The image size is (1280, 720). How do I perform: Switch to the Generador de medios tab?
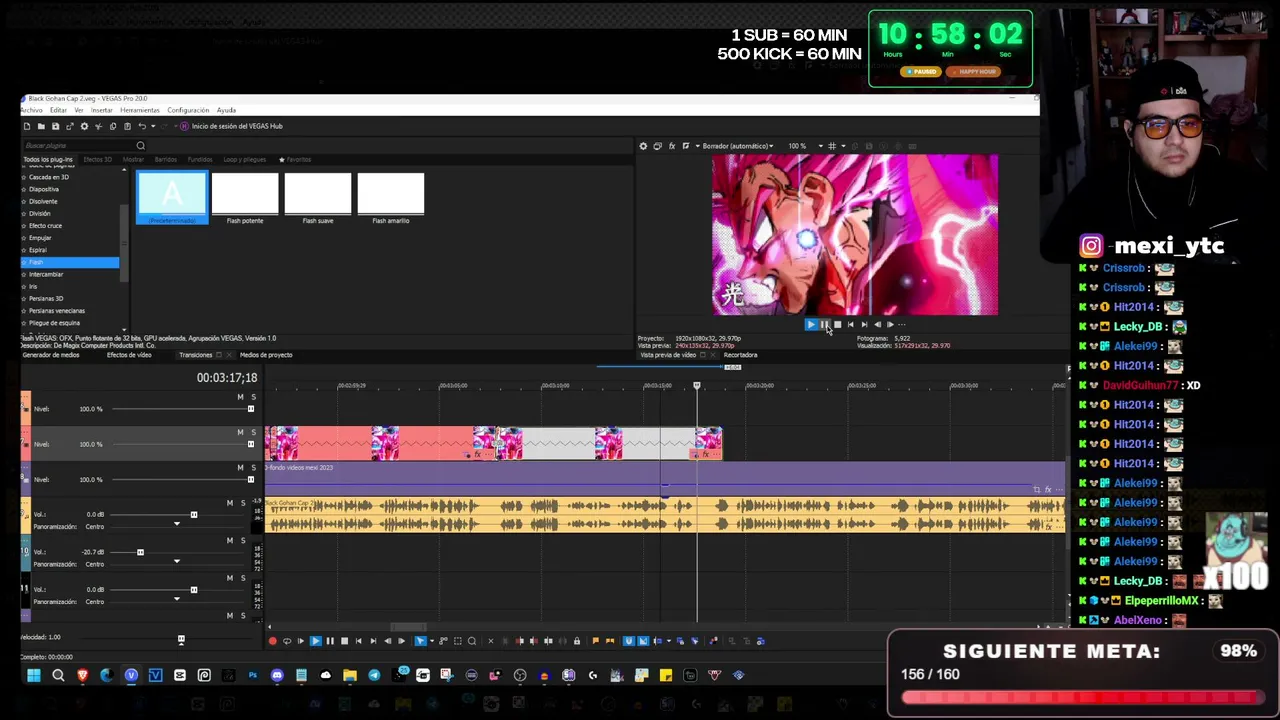tap(51, 355)
